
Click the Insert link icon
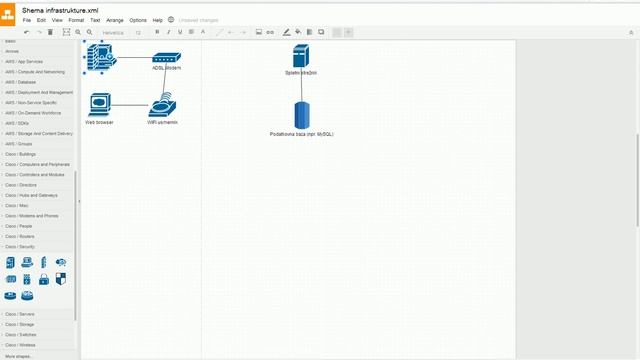270,32
